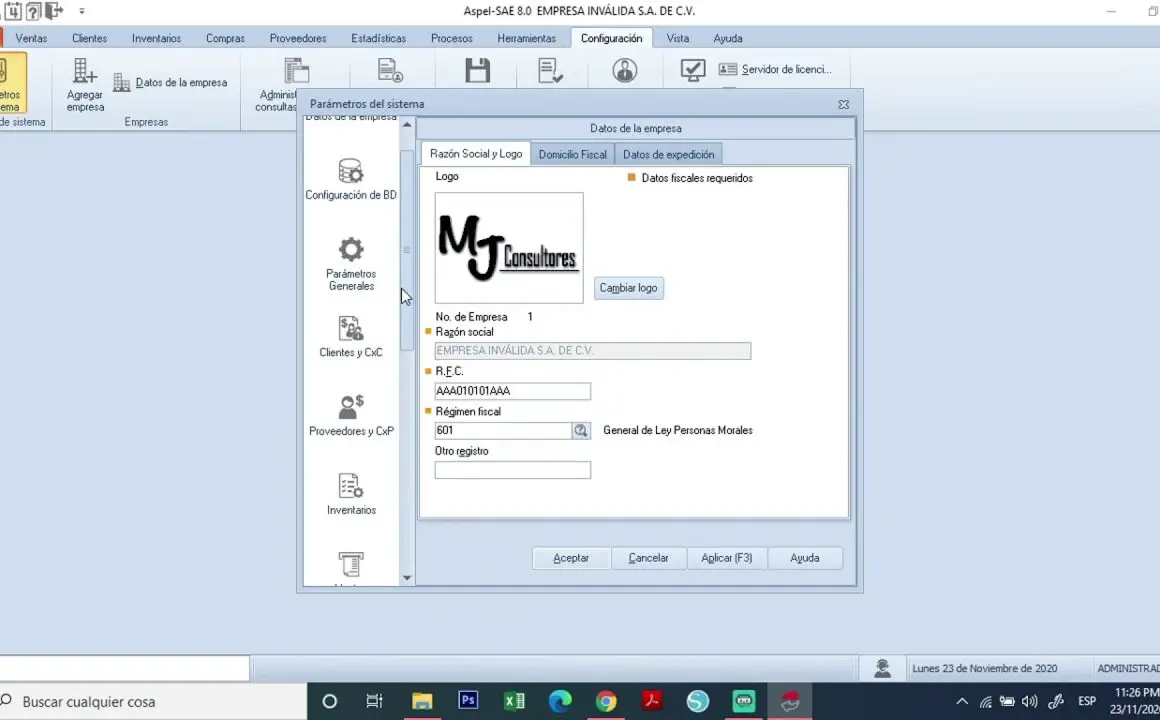The width and height of the screenshot is (1160, 720).
Task: Click the Régimen fiscal input field
Action: pos(503,431)
